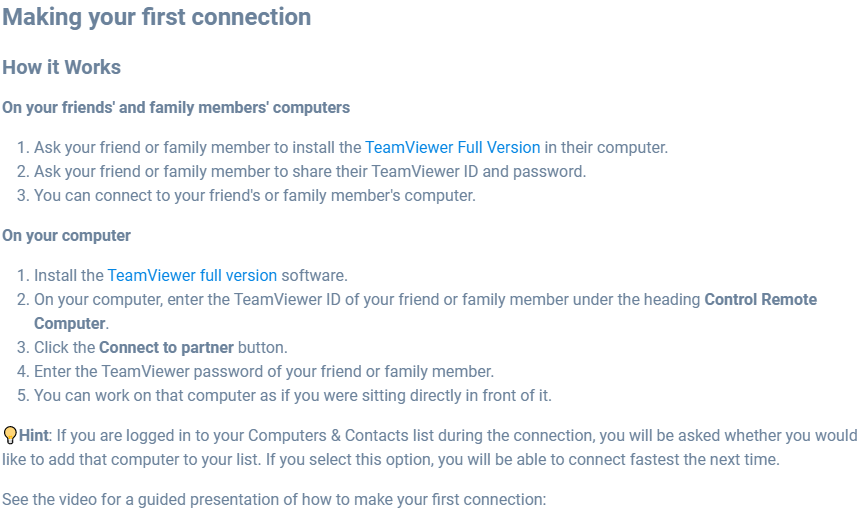Click the Making your first connection heading
The width and height of the screenshot is (863, 510).
pos(157,17)
